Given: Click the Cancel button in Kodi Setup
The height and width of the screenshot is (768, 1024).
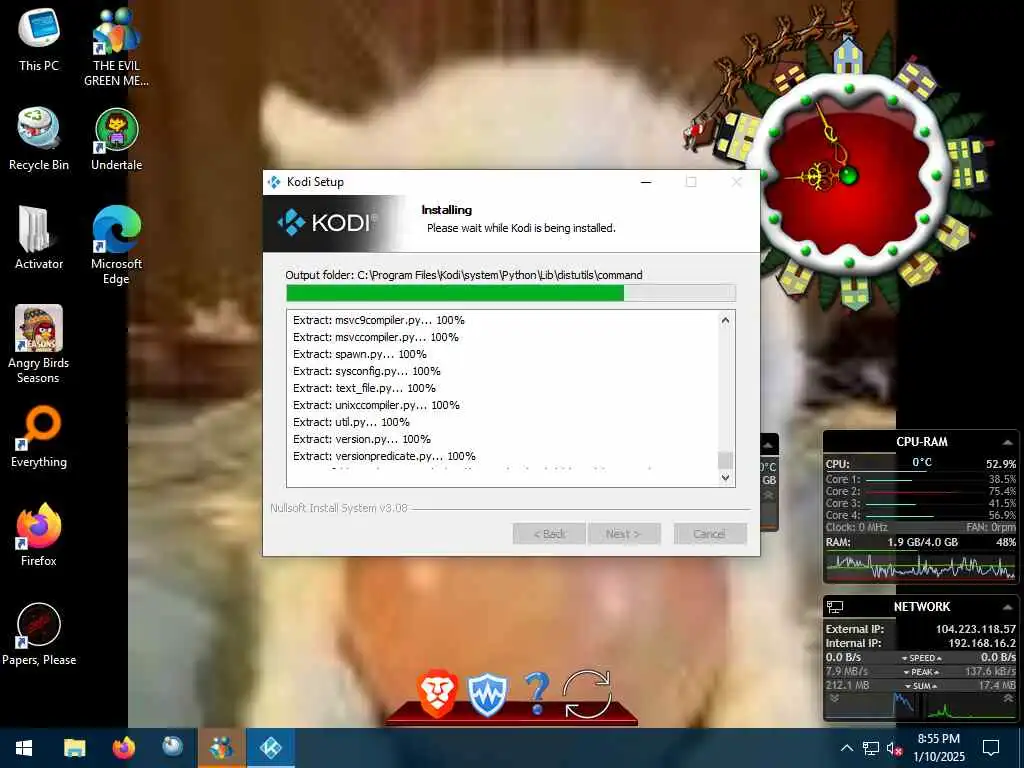Looking at the screenshot, I should pyautogui.click(x=710, y=534).
